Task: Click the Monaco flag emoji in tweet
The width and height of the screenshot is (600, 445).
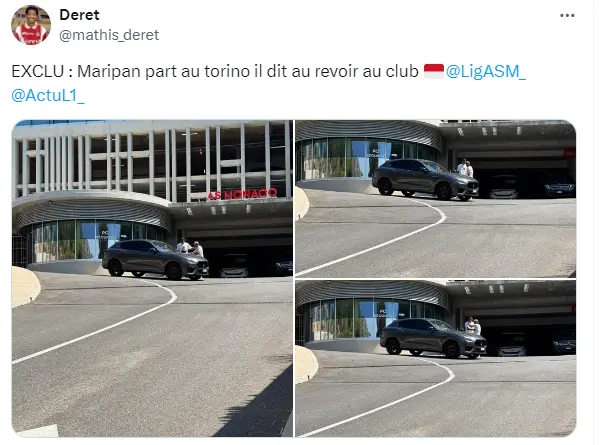Action: [x=433, y=71]
